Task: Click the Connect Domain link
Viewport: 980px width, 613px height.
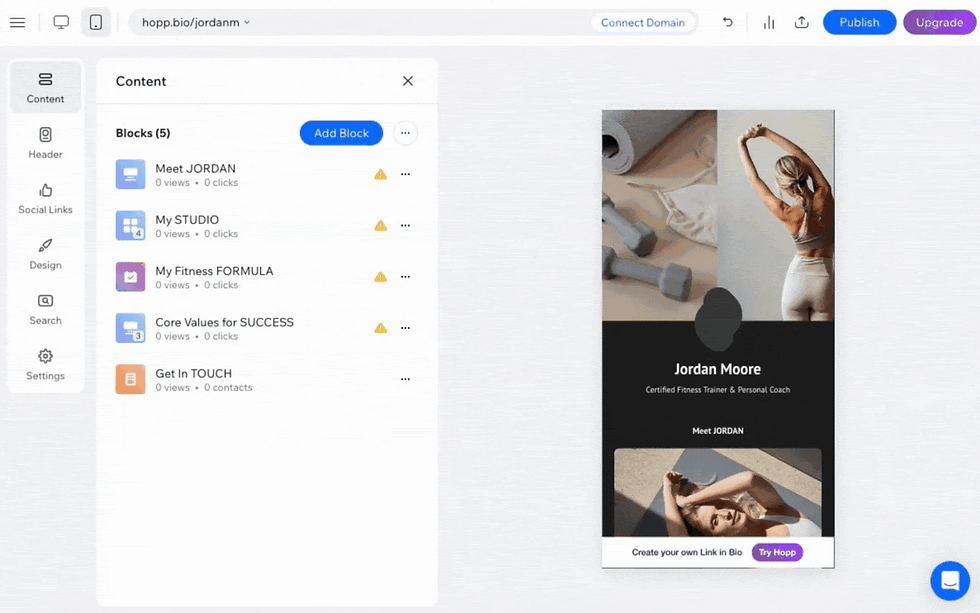Action: point(642,22)
